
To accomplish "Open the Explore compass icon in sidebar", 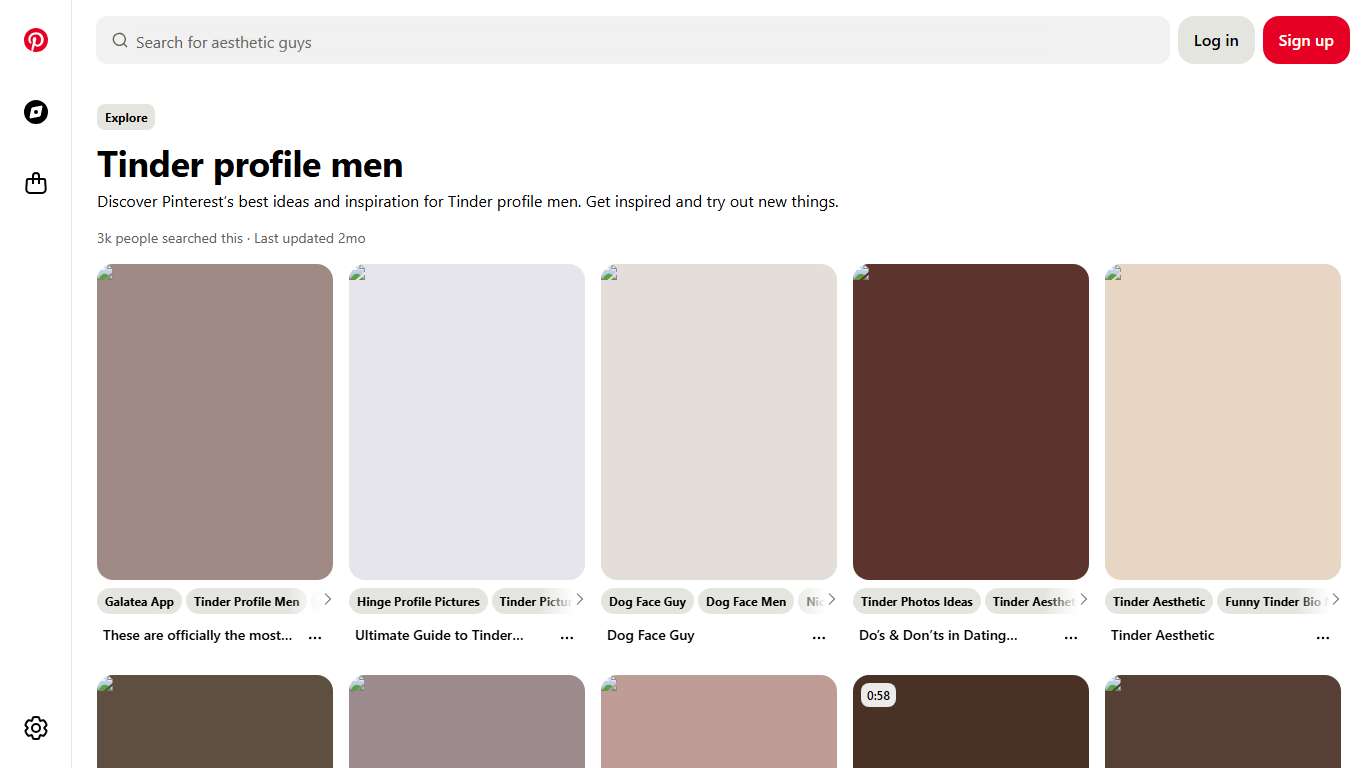I will pyautogui.click(x=36, y=112).
